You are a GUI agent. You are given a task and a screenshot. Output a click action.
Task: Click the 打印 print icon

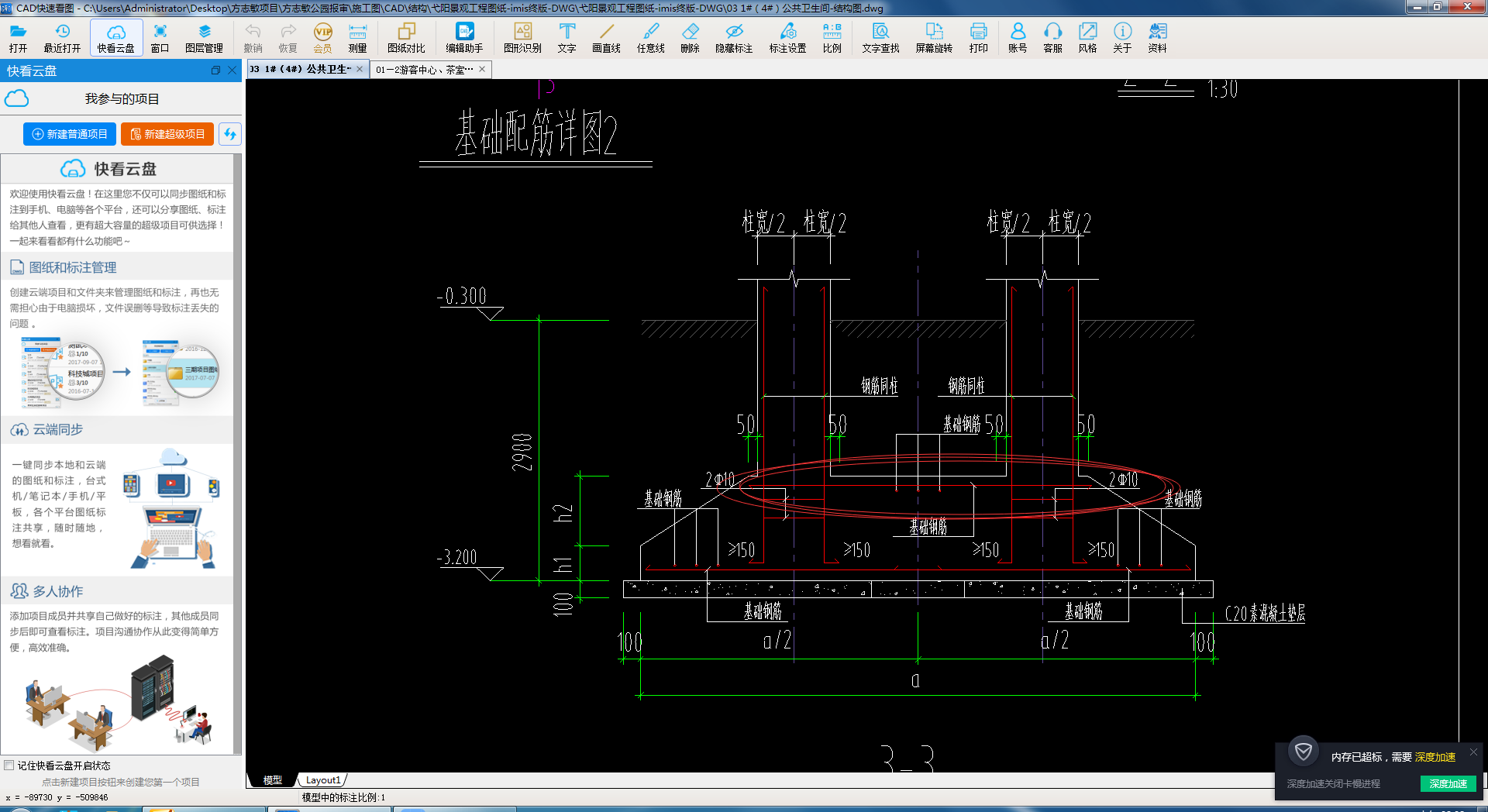click(978, 38)
